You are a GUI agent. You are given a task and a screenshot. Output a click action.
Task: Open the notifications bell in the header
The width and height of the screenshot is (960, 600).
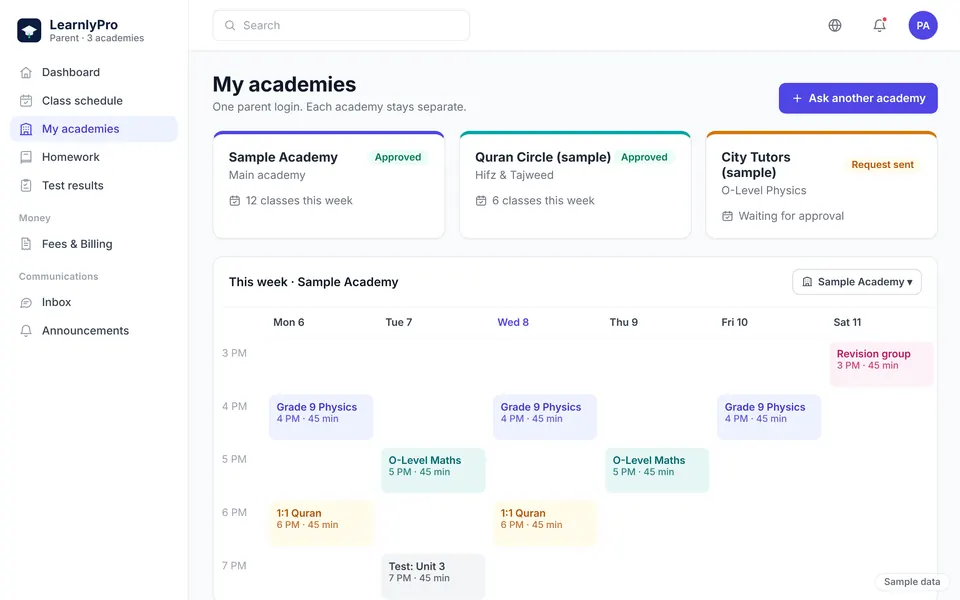(879, 25)
